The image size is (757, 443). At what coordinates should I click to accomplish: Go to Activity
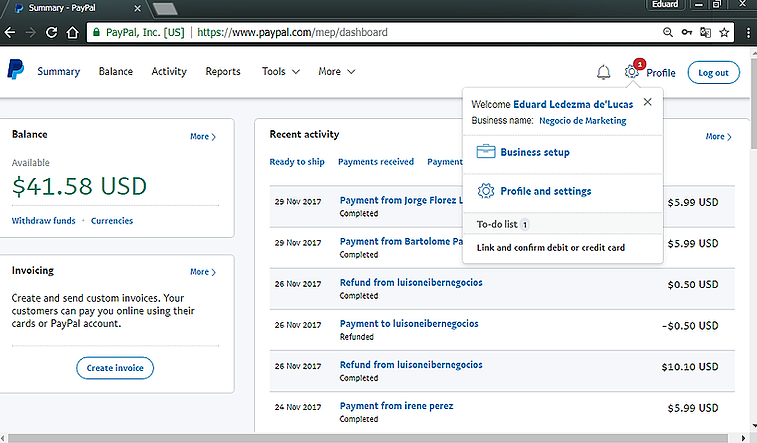pos(169,71)
